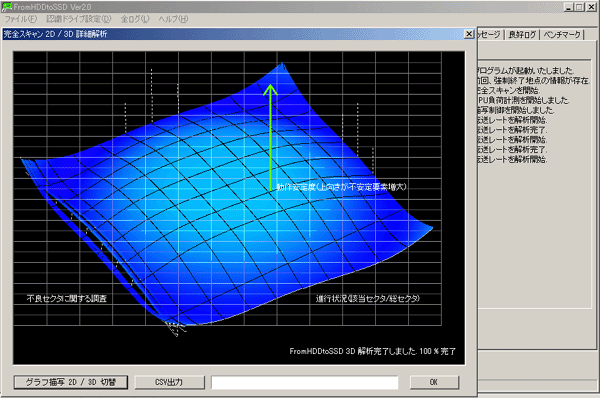Image resolution: width=600 pixels, height=398 pixels.
Task: Close the 2D/3D detailed analysis dialog
Action: tap(469, 34)
